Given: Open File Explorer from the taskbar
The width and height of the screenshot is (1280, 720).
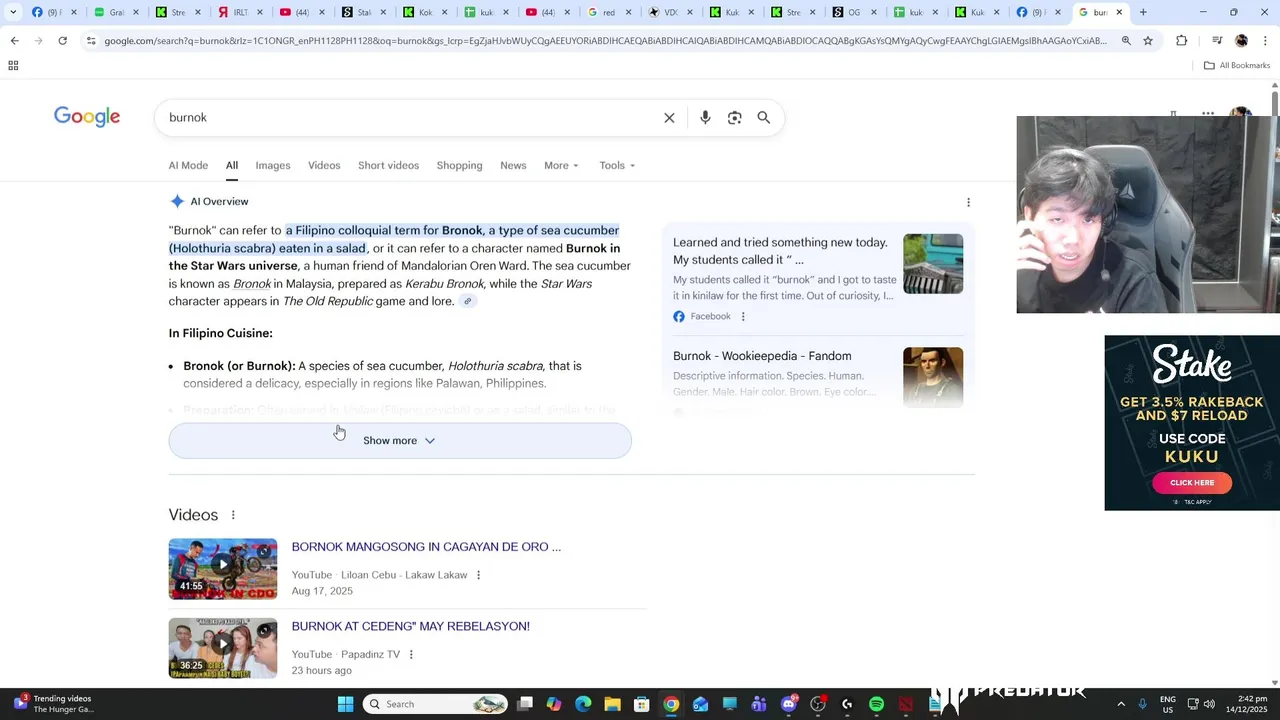Looking at the screenshot, I should point(612,704).
